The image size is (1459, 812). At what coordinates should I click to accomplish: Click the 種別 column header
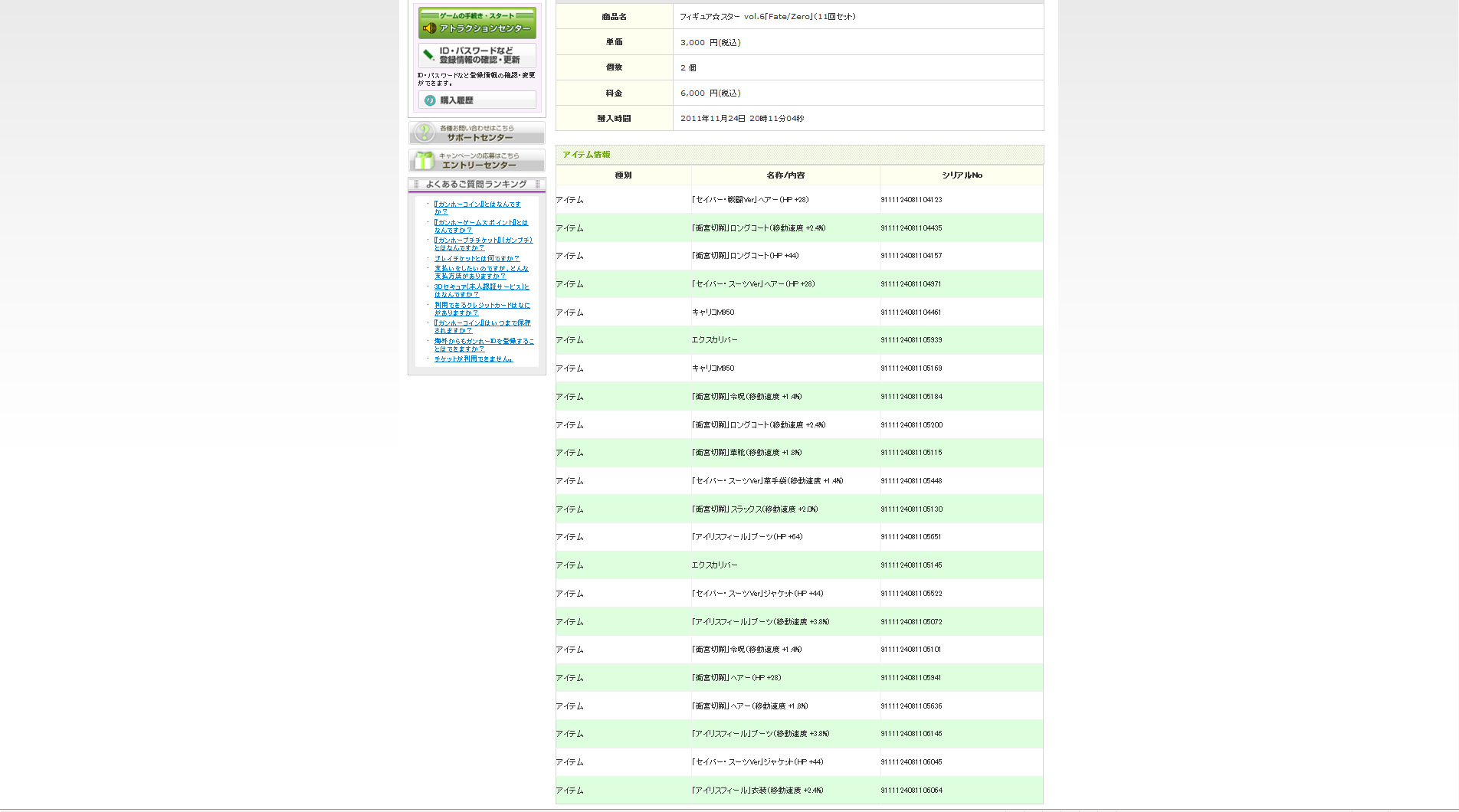pos(623,175)
